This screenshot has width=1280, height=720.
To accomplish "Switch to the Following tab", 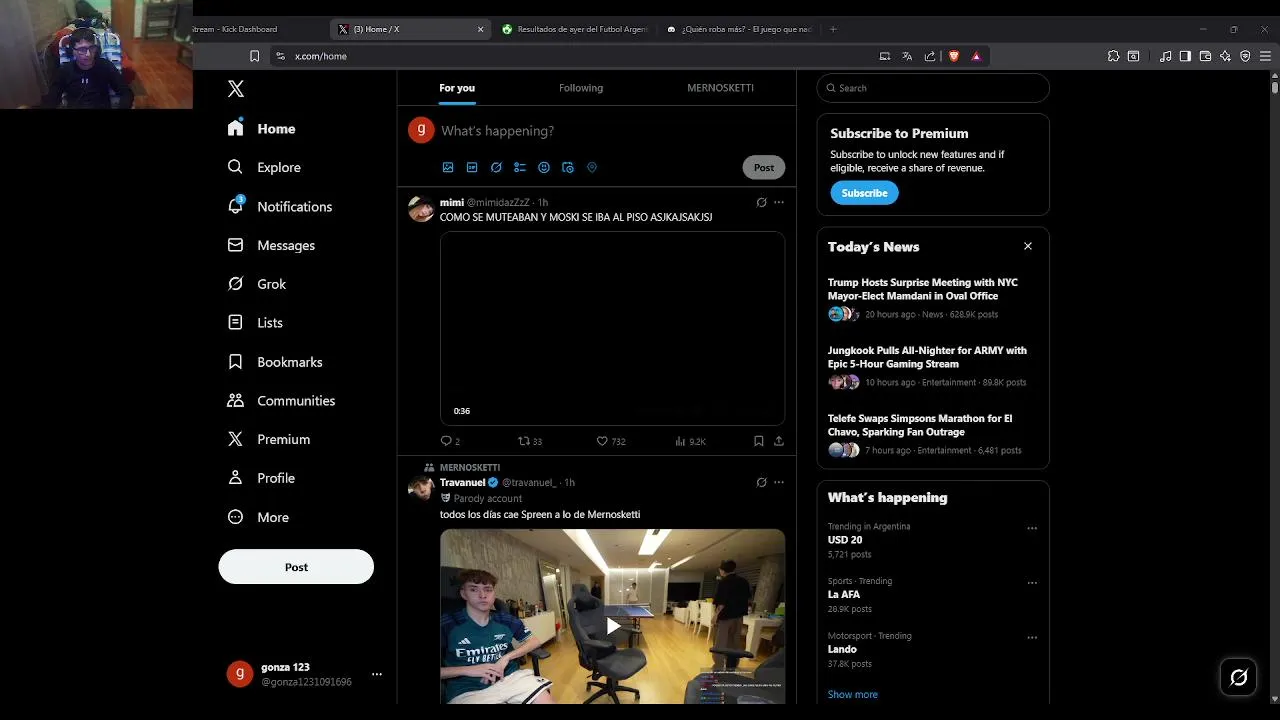I will click(581, 88).
